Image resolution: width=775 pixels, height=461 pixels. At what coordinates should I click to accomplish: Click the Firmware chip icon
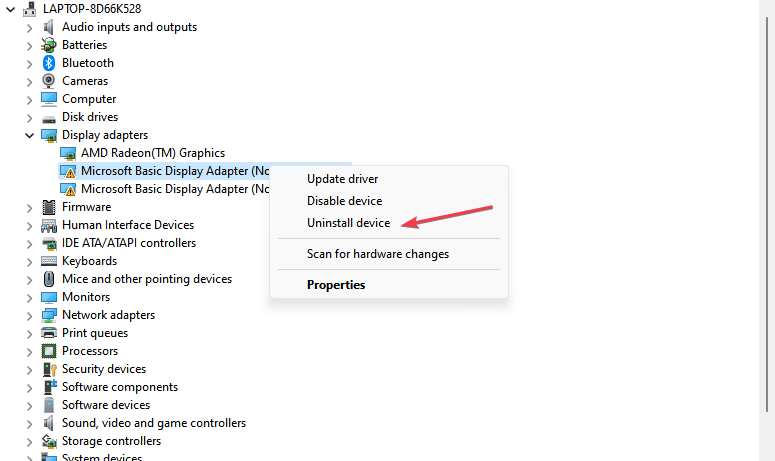click(48, 207)
